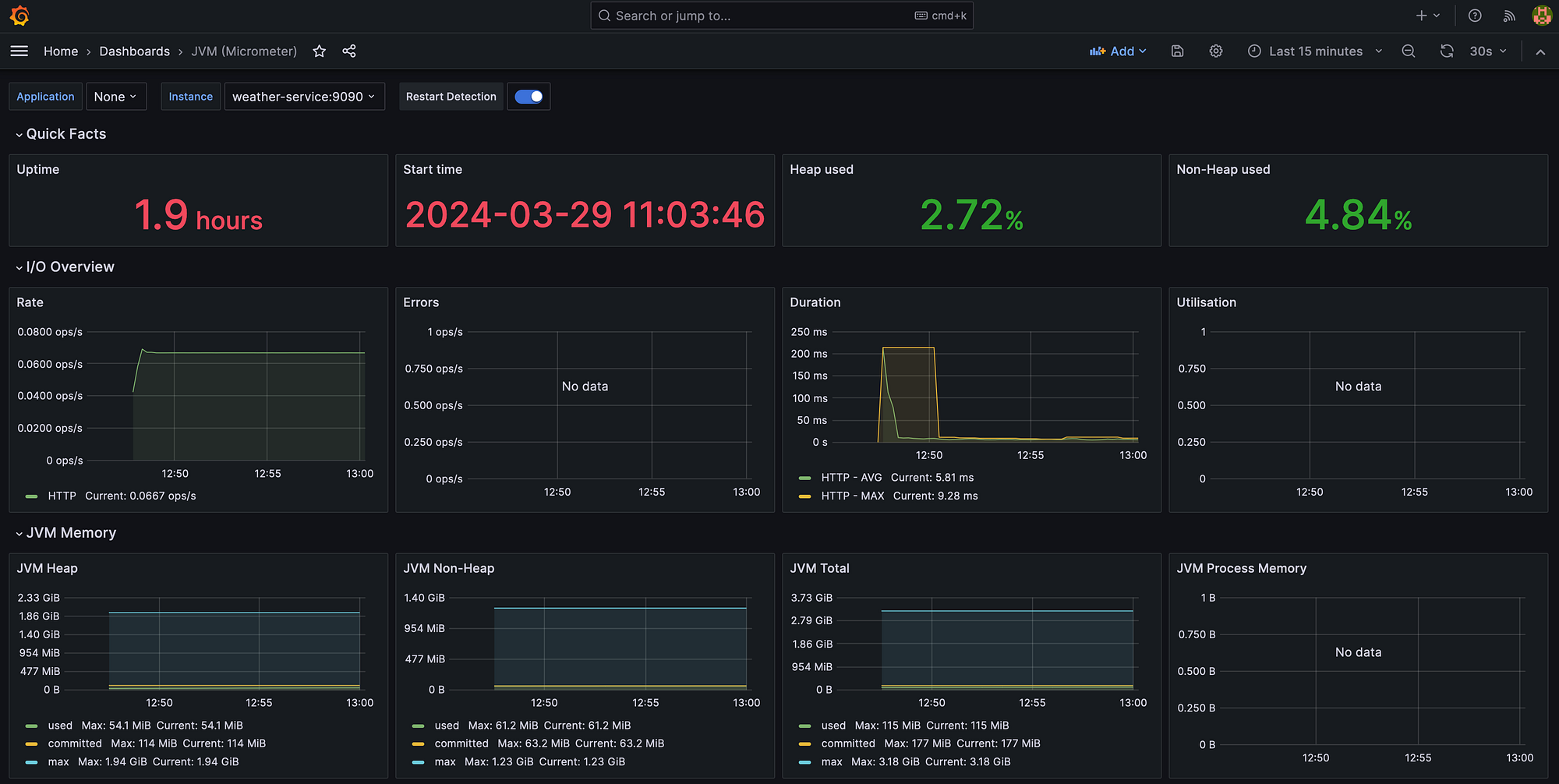Click the Search or jump to field
1559x784 pixels.
click(x=782, y=16)
